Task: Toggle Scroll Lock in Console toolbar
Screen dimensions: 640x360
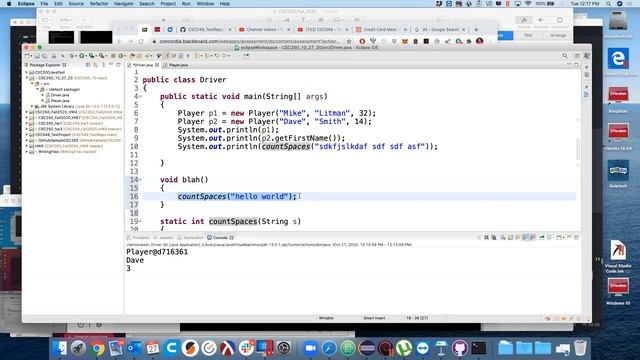Action: click(x=510, y=237)
